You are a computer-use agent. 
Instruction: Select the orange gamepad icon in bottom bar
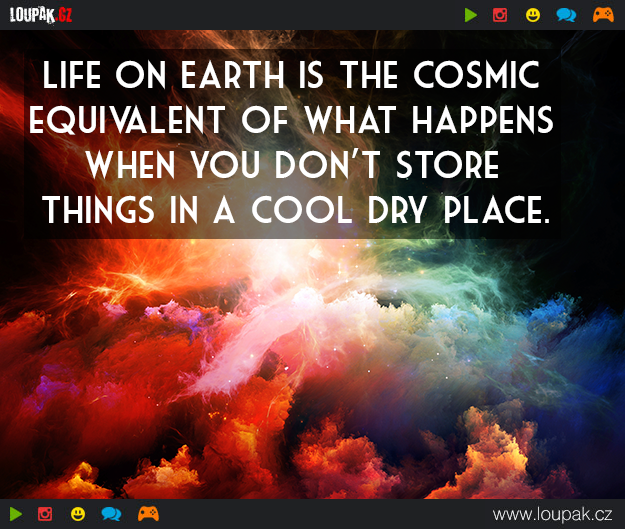148,514
